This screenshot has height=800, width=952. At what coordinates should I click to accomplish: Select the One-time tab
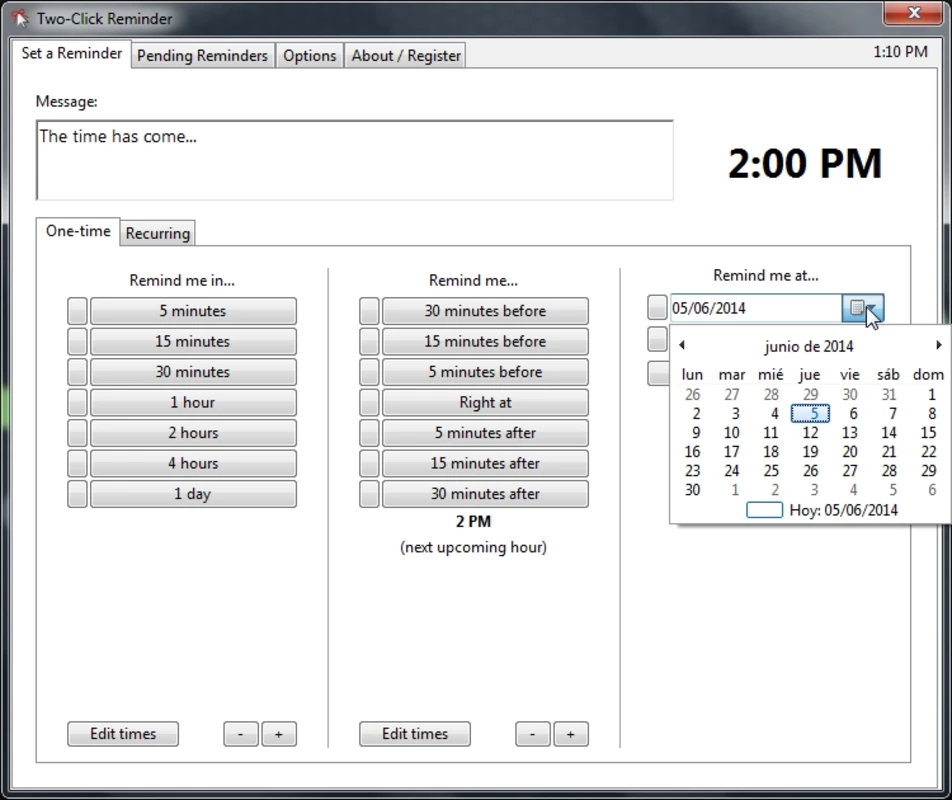(78, 231)
